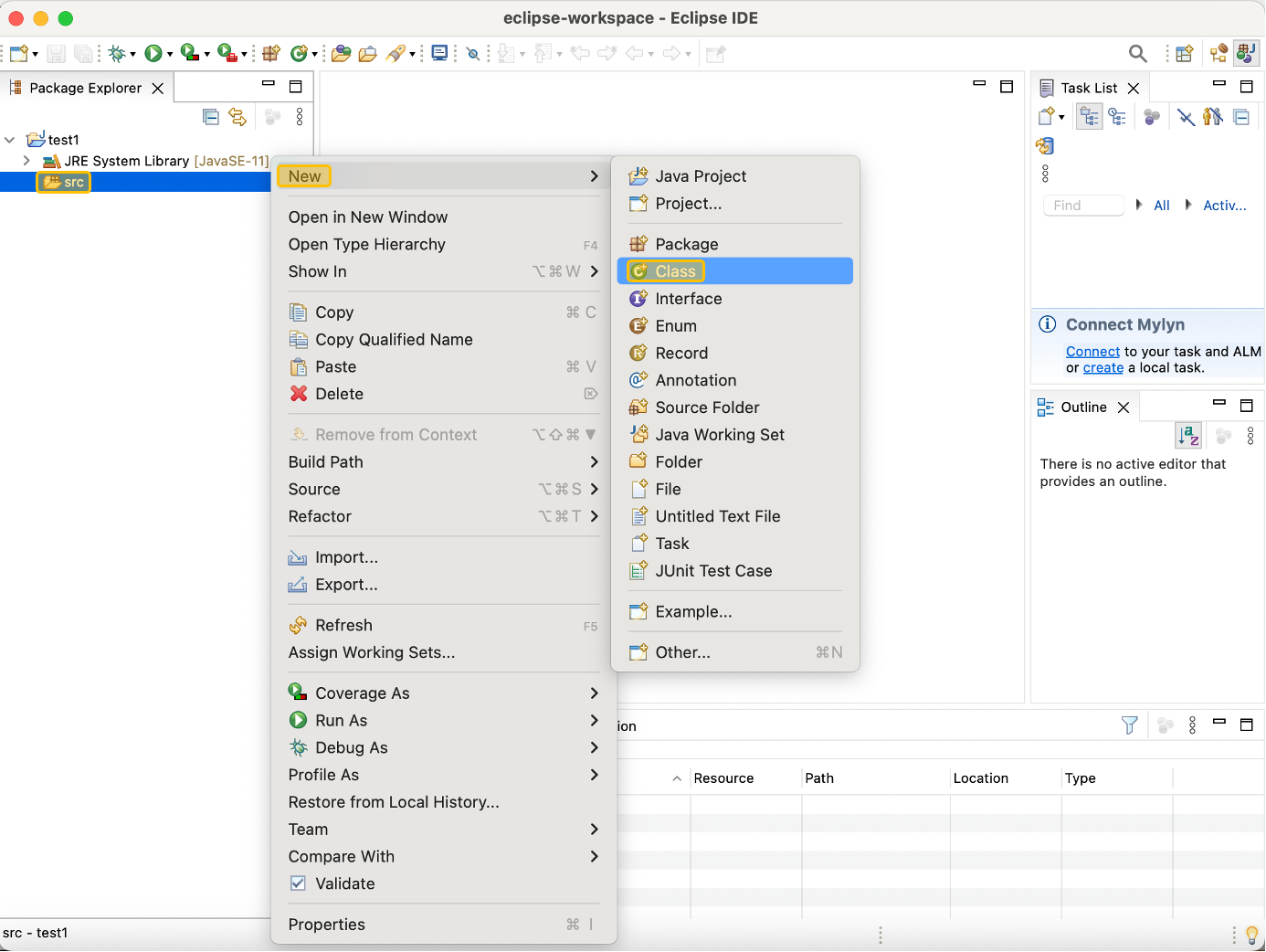Click the lightbulb tip icon in status bar

click(x=1251, y=936)
